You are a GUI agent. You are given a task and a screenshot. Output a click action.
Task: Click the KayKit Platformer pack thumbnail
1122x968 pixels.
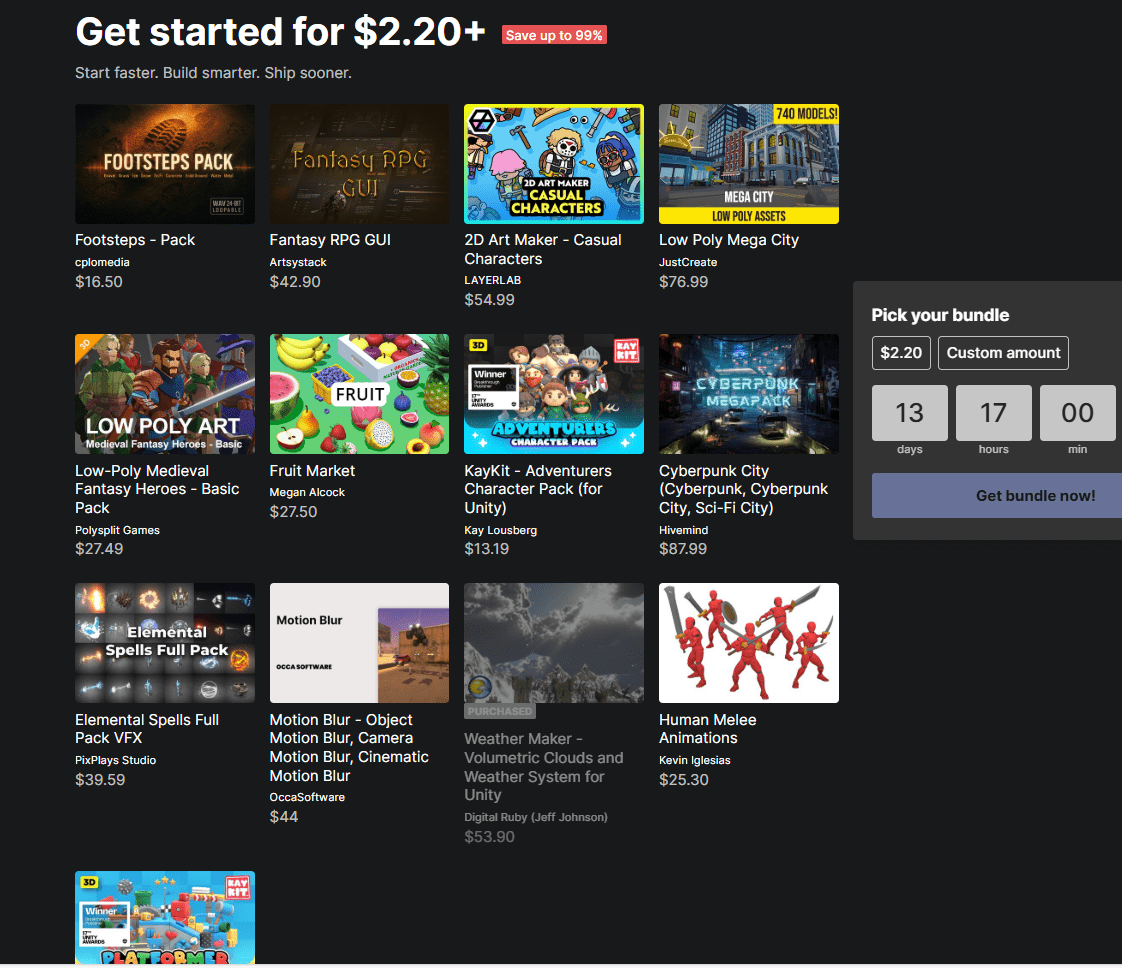(165, 917)
